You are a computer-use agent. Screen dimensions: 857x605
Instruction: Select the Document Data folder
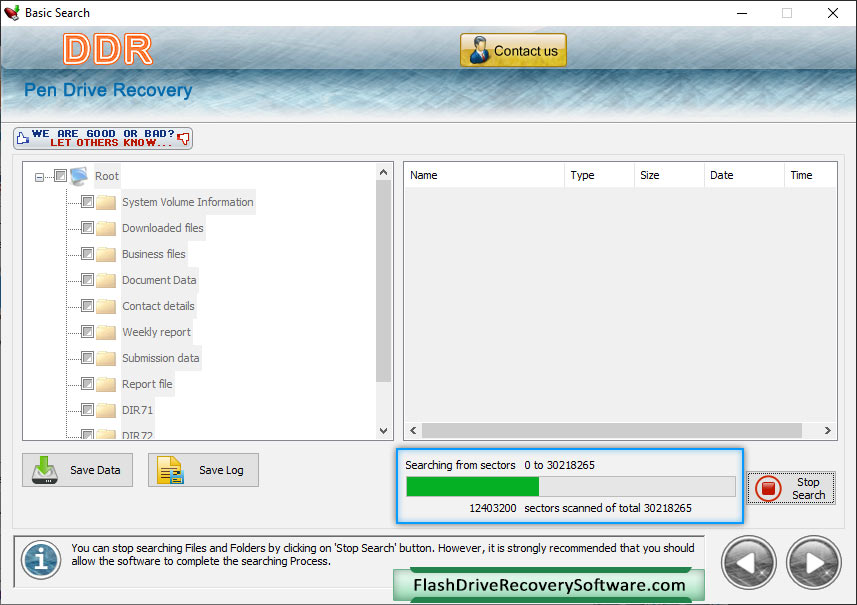(x=159, y=280)
